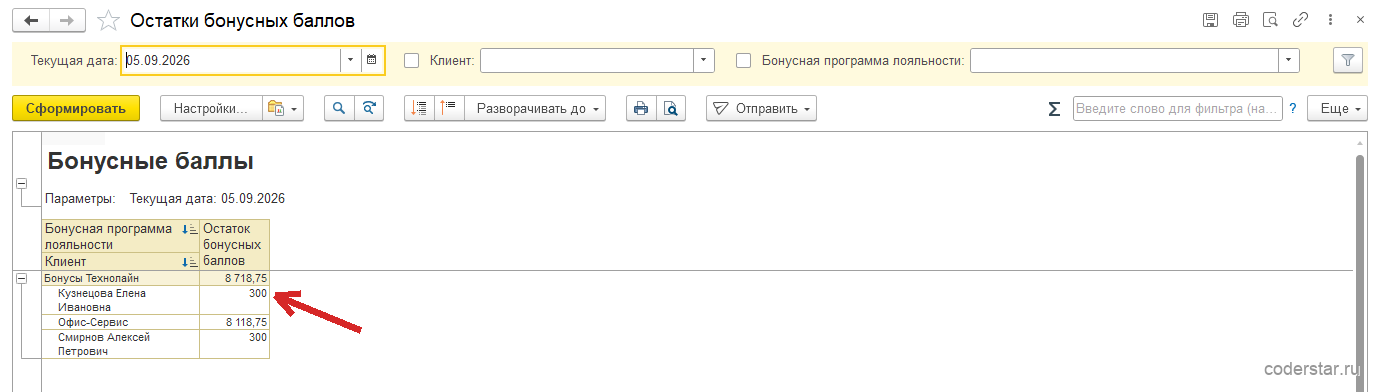Open the Еще menu

tap(1337, 109)
